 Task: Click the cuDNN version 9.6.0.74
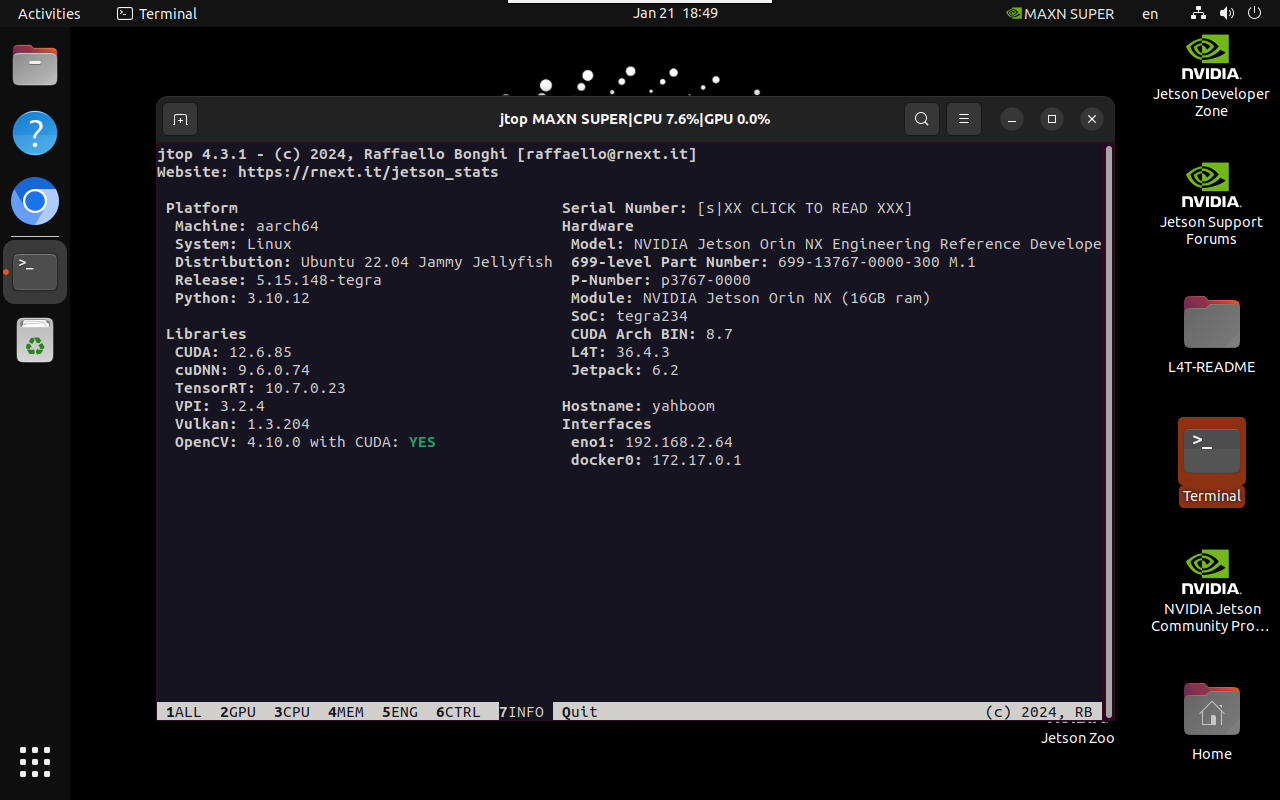[x=274, y=370]
